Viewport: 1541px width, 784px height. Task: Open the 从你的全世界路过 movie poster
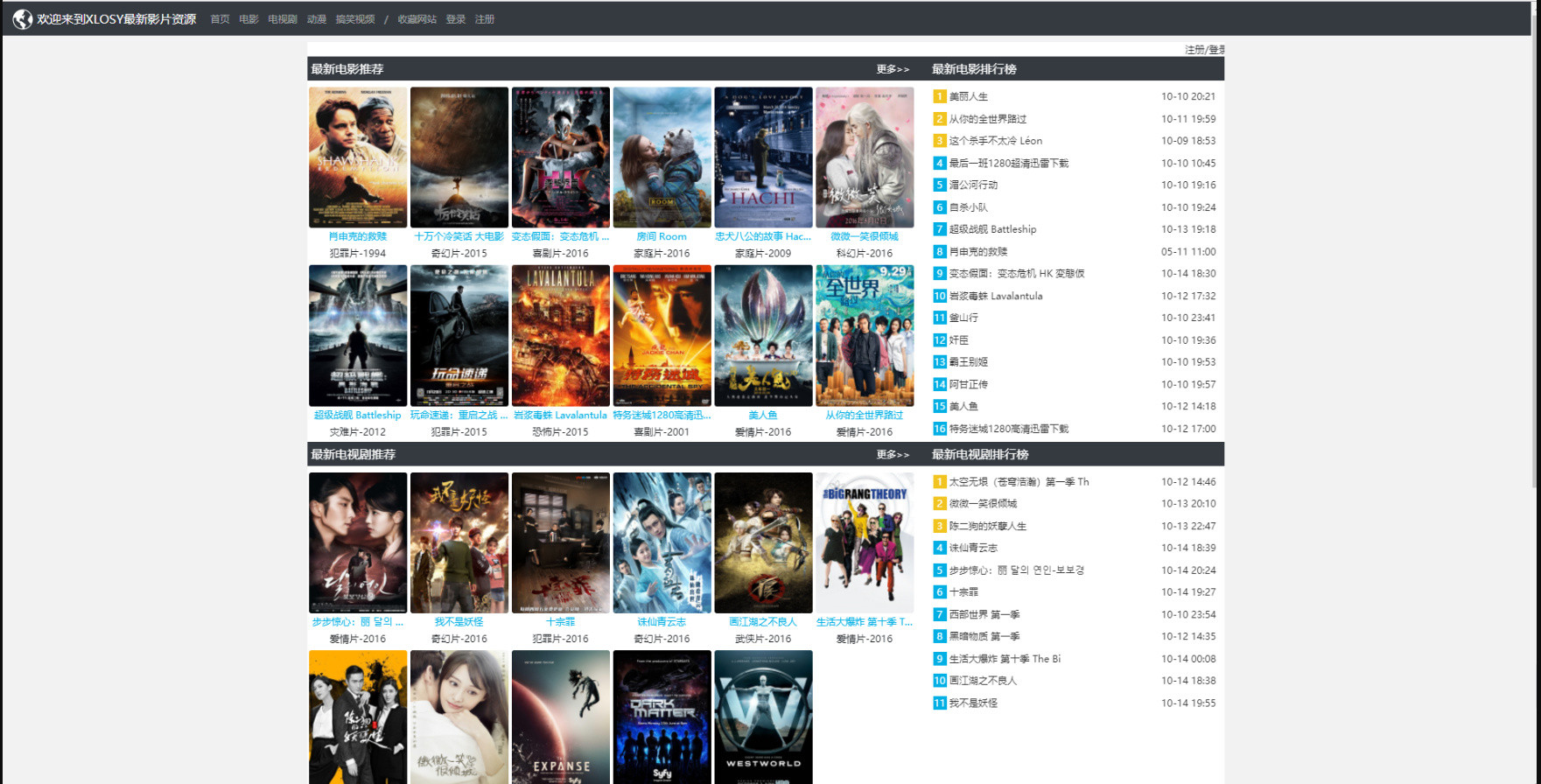click(x=865, y=336)
